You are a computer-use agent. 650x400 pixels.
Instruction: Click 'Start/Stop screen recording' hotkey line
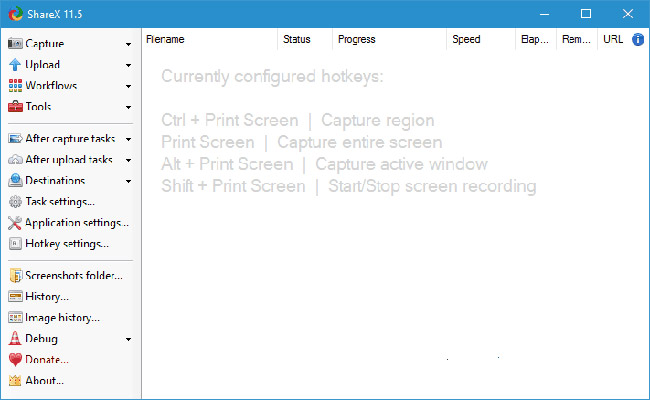pyautogui.click(x=349, y=187)
